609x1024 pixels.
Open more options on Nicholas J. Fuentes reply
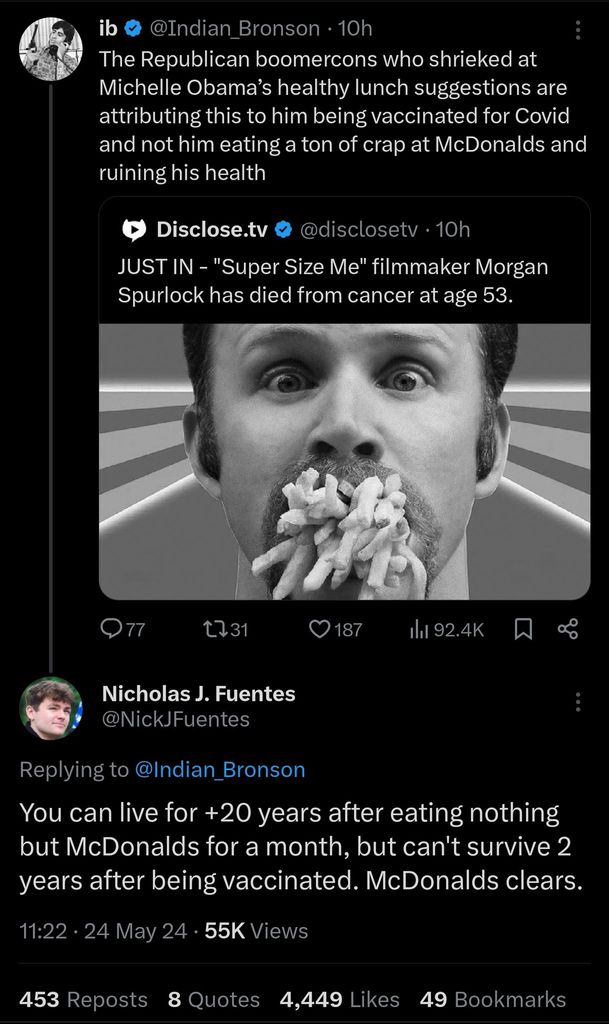(x=577, y=703)
